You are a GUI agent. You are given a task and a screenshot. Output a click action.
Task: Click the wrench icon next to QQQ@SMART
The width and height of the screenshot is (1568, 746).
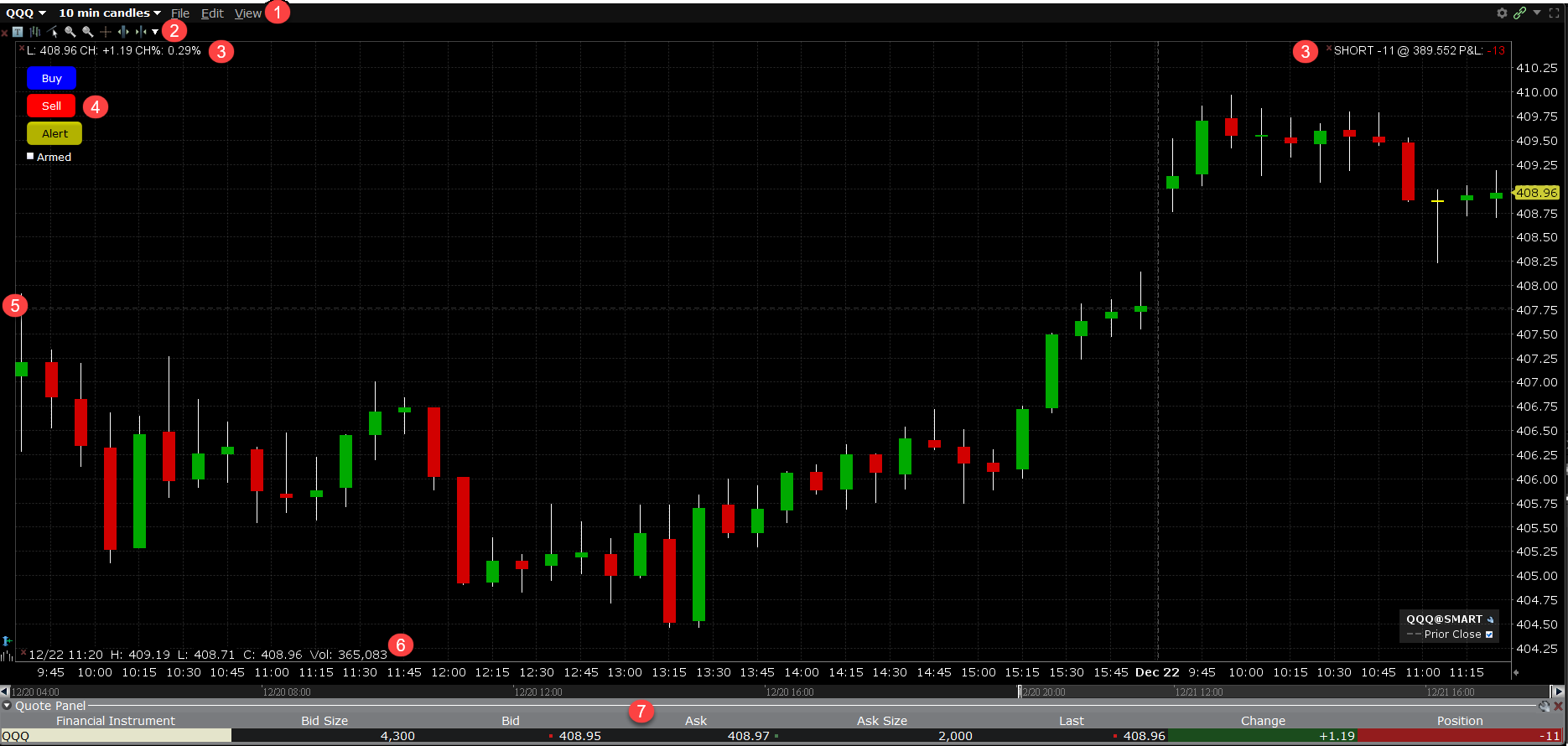1490,619
